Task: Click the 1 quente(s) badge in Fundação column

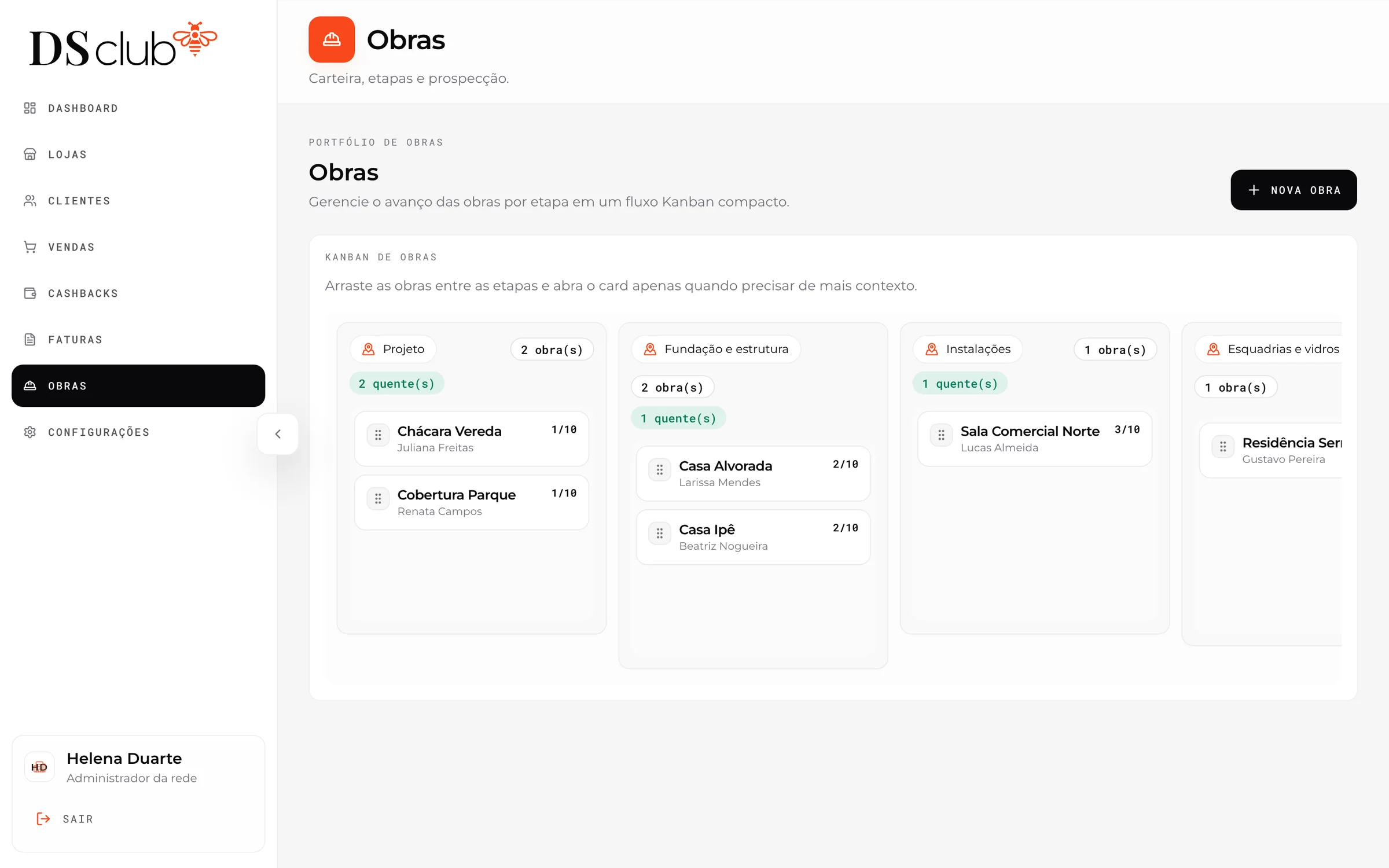Action: (x=678, y=418)
